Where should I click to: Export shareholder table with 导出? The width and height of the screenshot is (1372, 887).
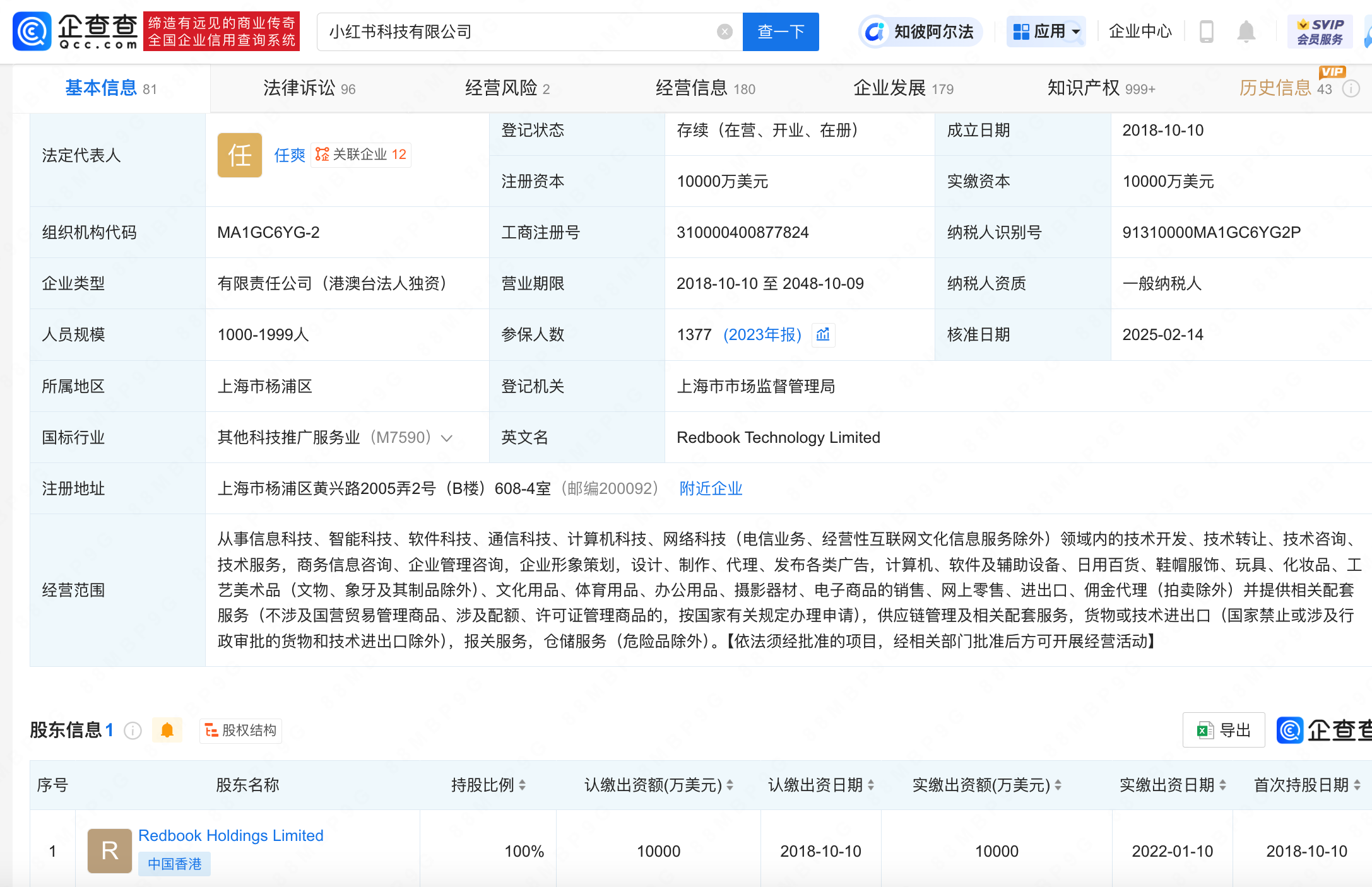(1224, 731)
